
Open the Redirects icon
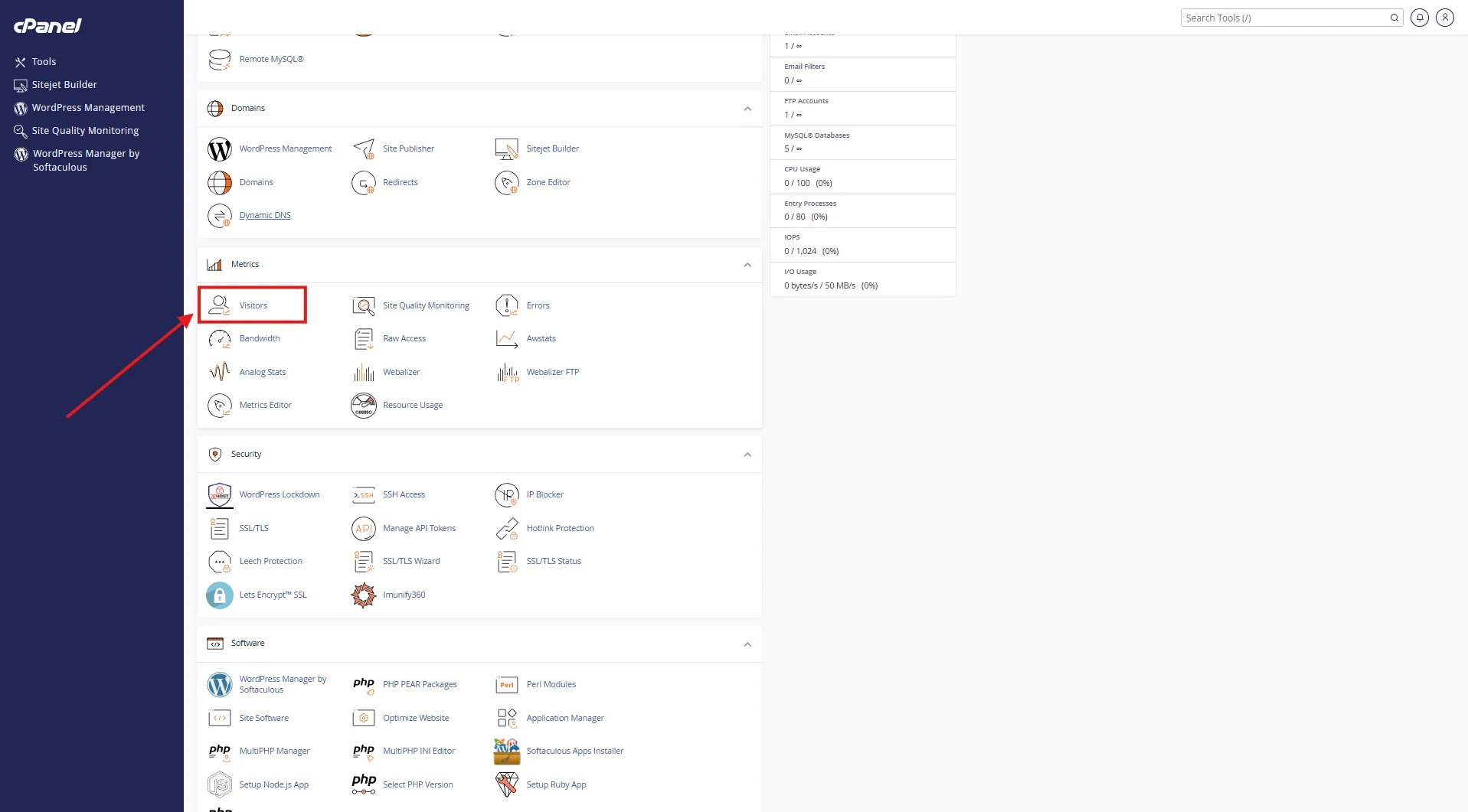[x=364, y=182]
